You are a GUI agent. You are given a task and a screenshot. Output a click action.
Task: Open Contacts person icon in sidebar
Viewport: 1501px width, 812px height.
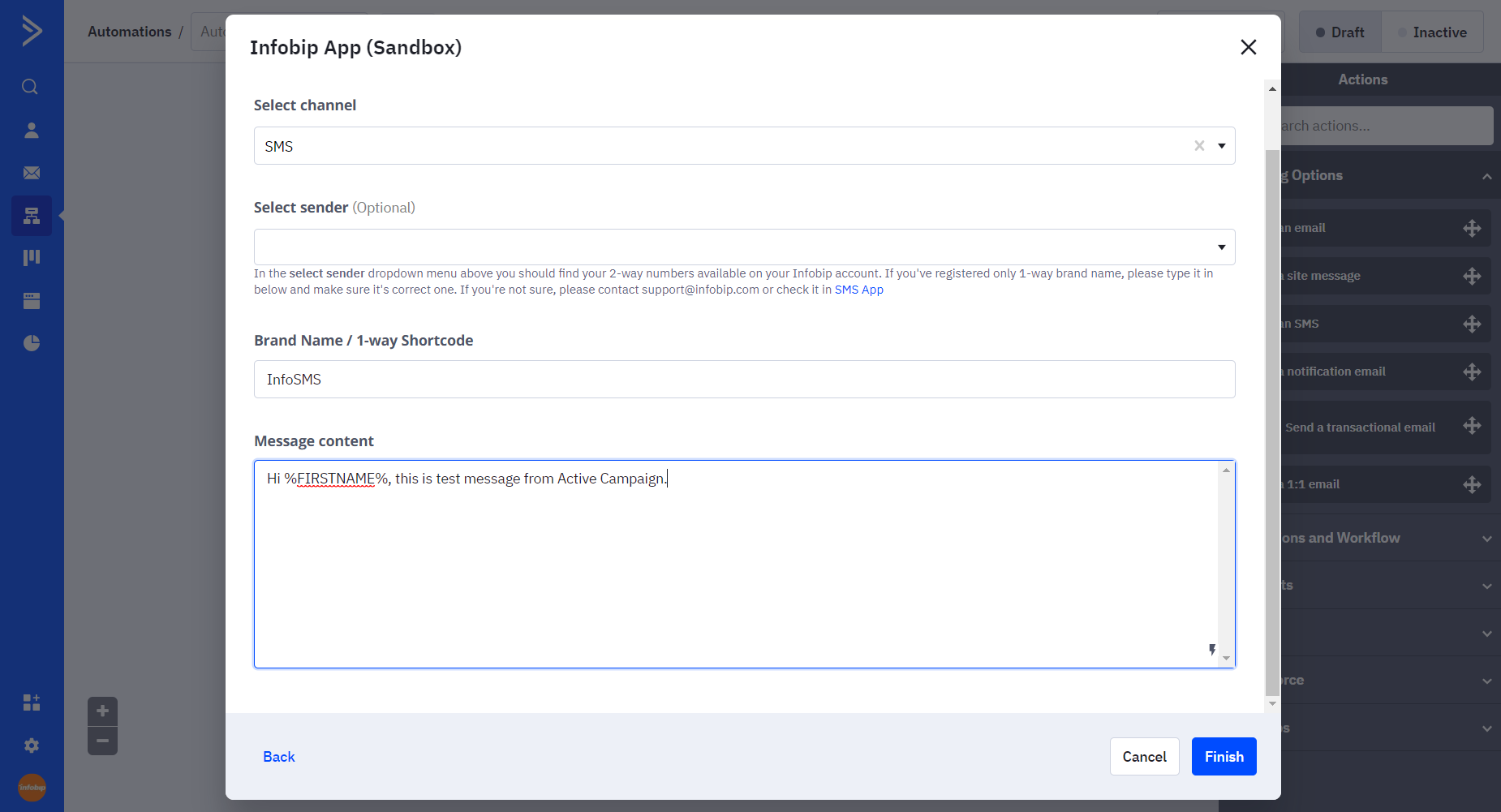pyautogui.click(x=32, y=131)
